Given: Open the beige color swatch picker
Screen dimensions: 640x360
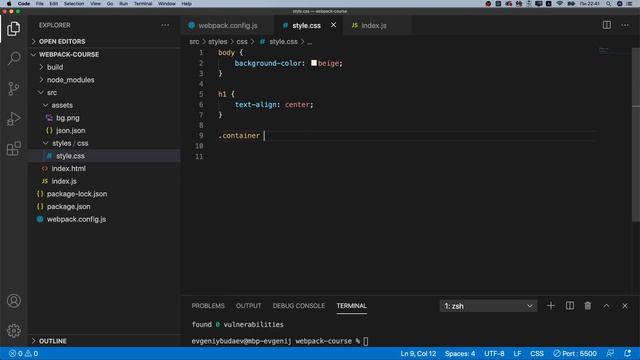Looking at the screenshot, I should coord(313,63).
